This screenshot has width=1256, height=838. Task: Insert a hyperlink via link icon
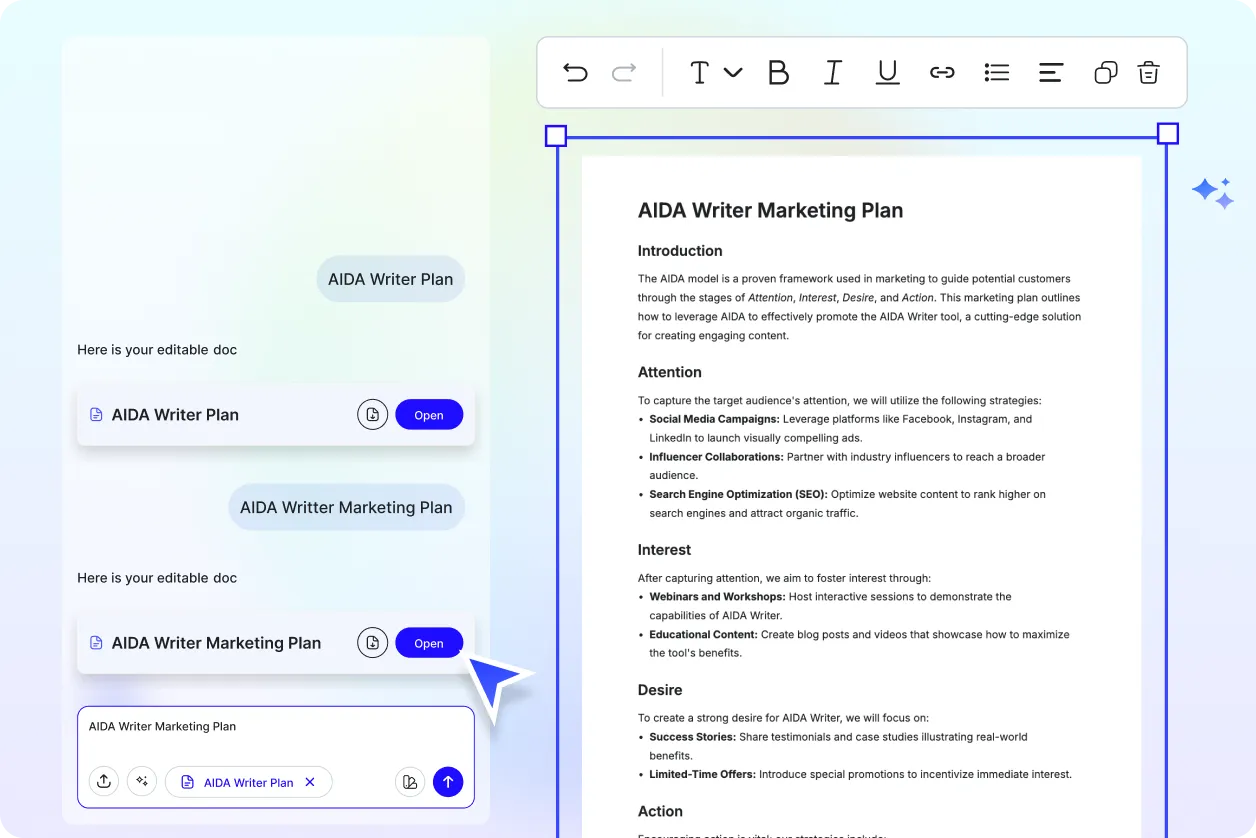click(942, 72)
